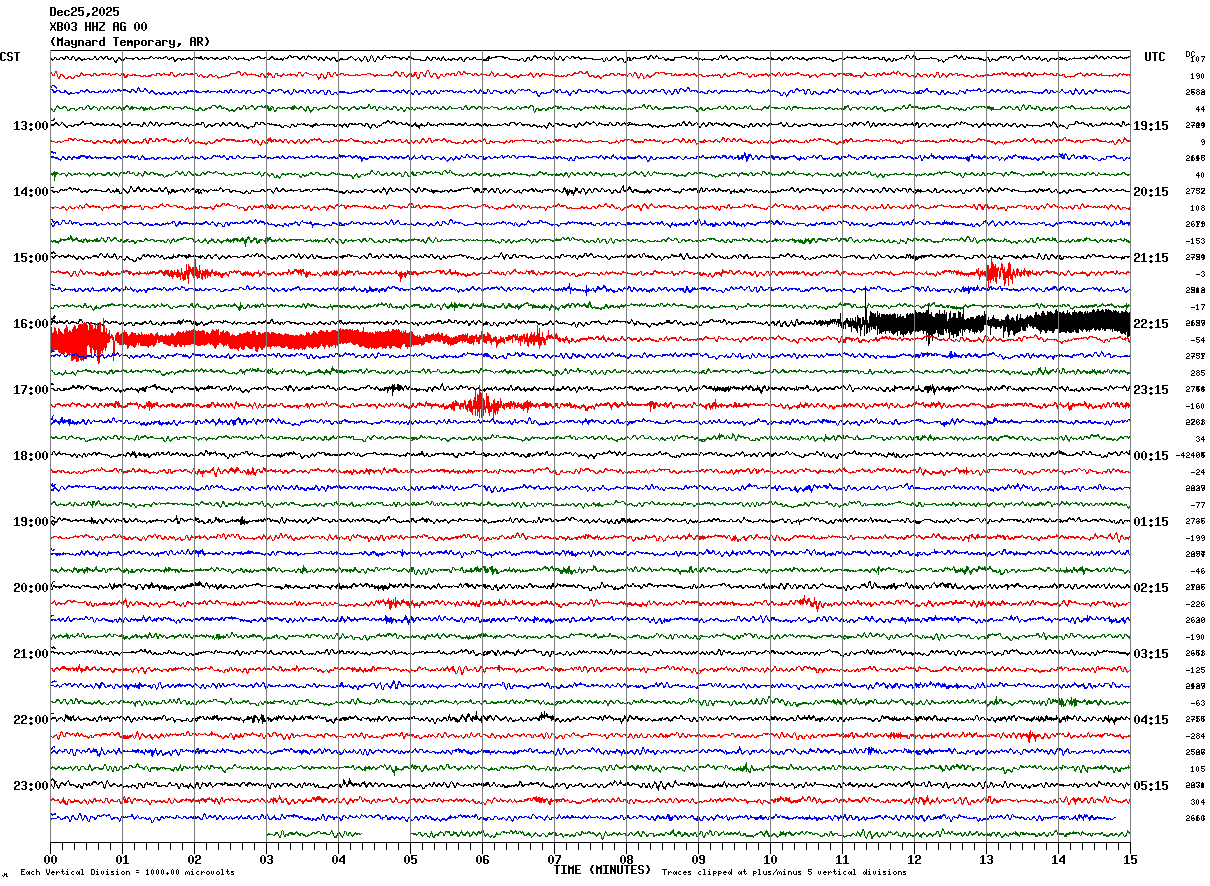Viewport: 1210px width, 886px height.
Task: Click the thick black event trace before 22:15
Action: [x=985, y=323]
